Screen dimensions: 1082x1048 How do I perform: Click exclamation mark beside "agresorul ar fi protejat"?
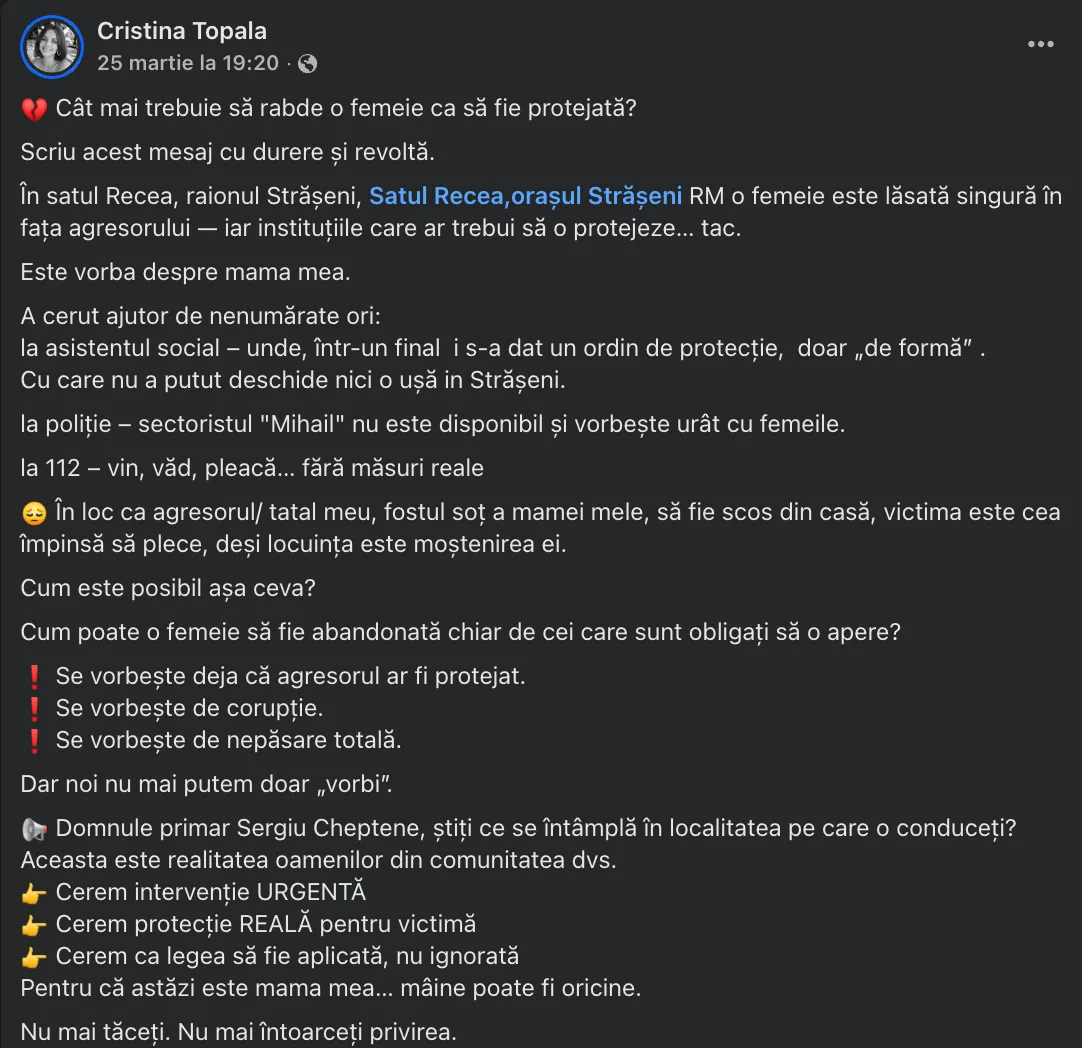(x=33, y=677)
